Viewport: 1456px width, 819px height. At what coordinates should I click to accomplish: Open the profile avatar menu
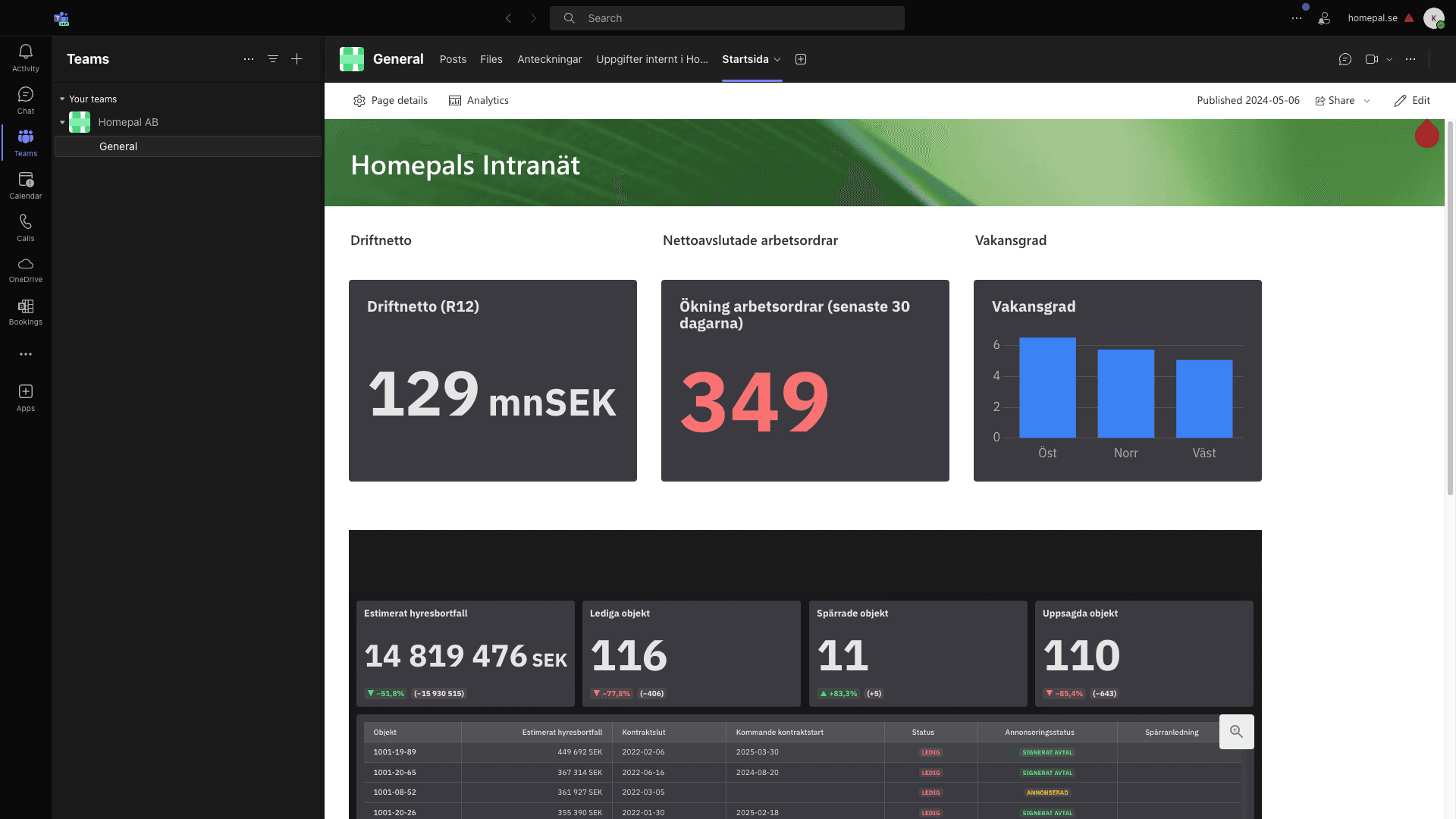[1433, 18]
